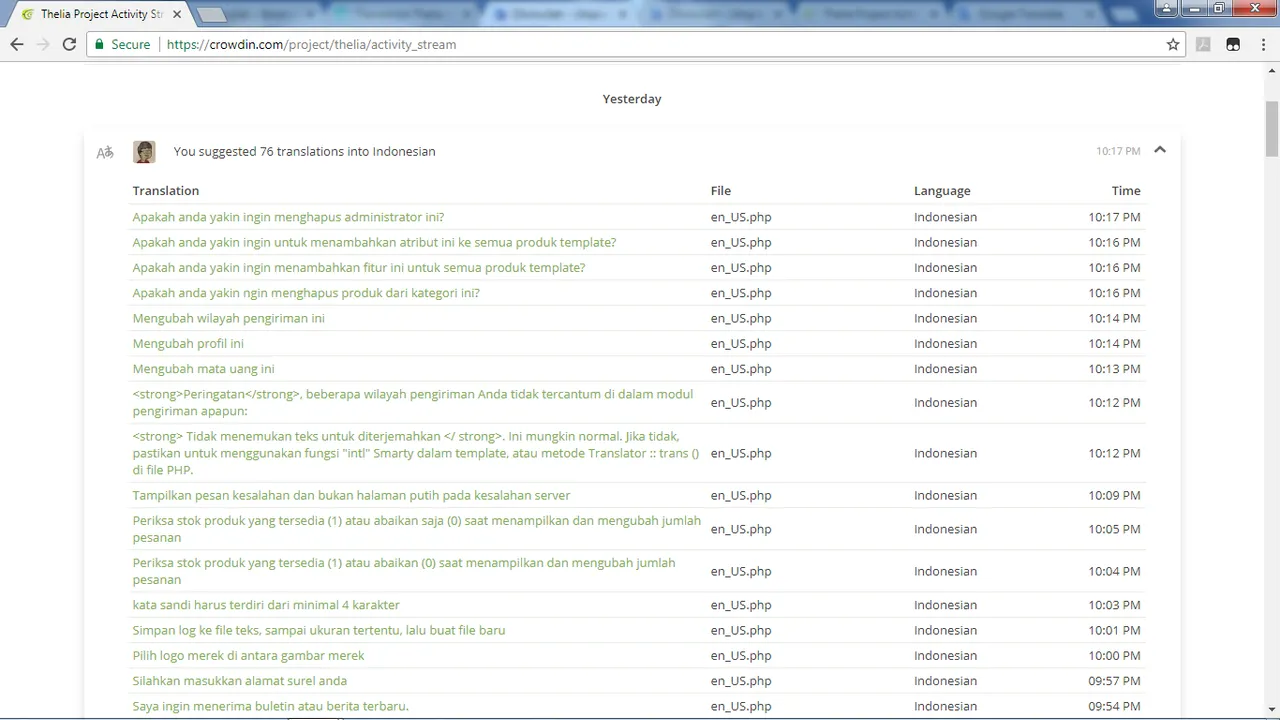
Task: Open 'Periksa stok produk ... abaikan saja (0)' translation
Action: (417, 529)
